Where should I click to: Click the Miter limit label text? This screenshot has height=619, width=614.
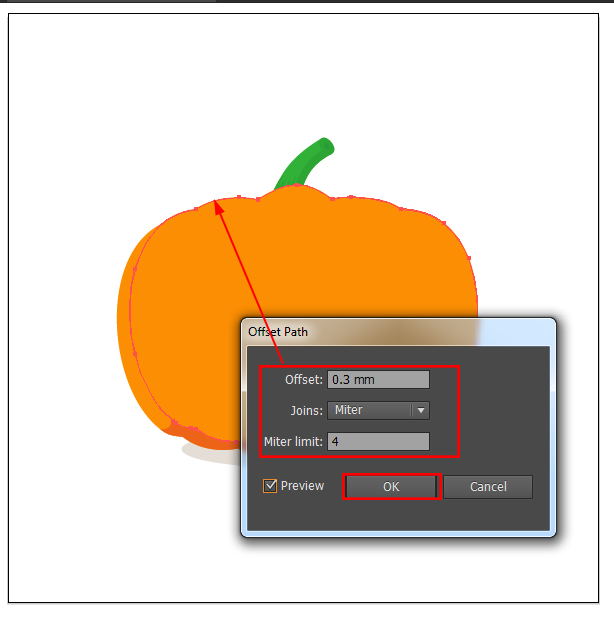[293, 442]
